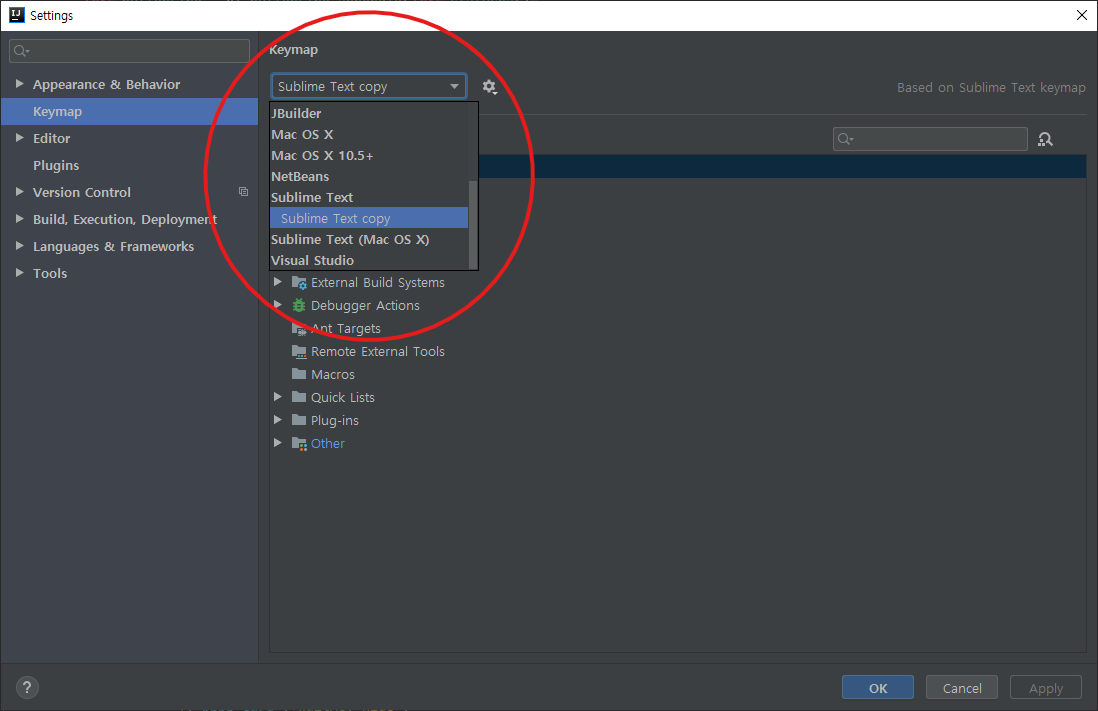Expand the Tools settings section
1098x711 pixels.
(20, 272)
